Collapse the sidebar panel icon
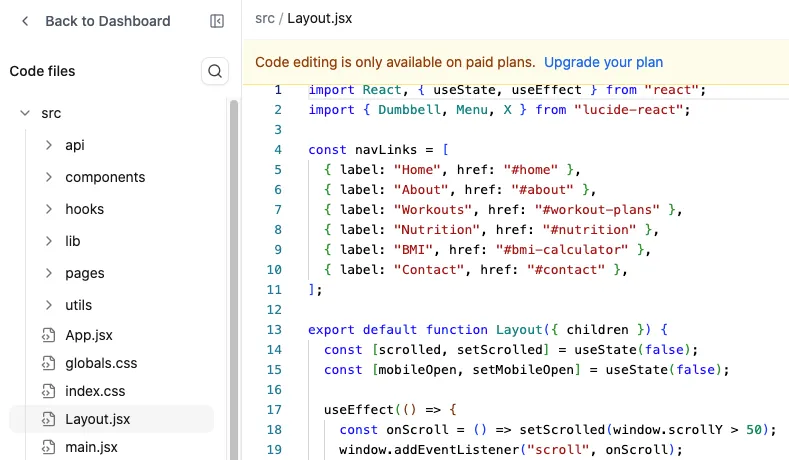The width and height of the screenshot is (789, 460). [x=217, y=21]
